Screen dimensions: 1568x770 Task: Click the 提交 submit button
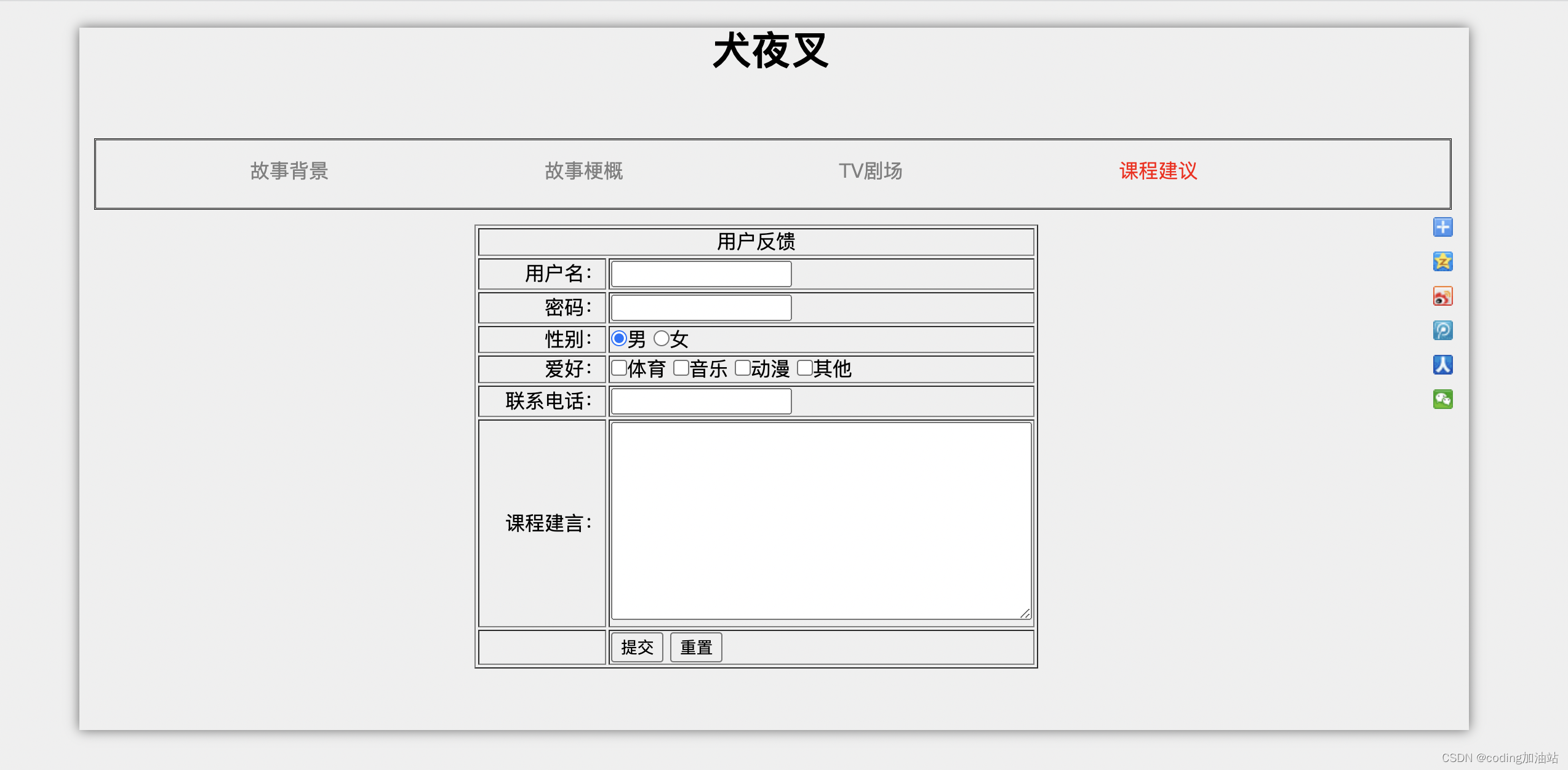click(637, 647)
